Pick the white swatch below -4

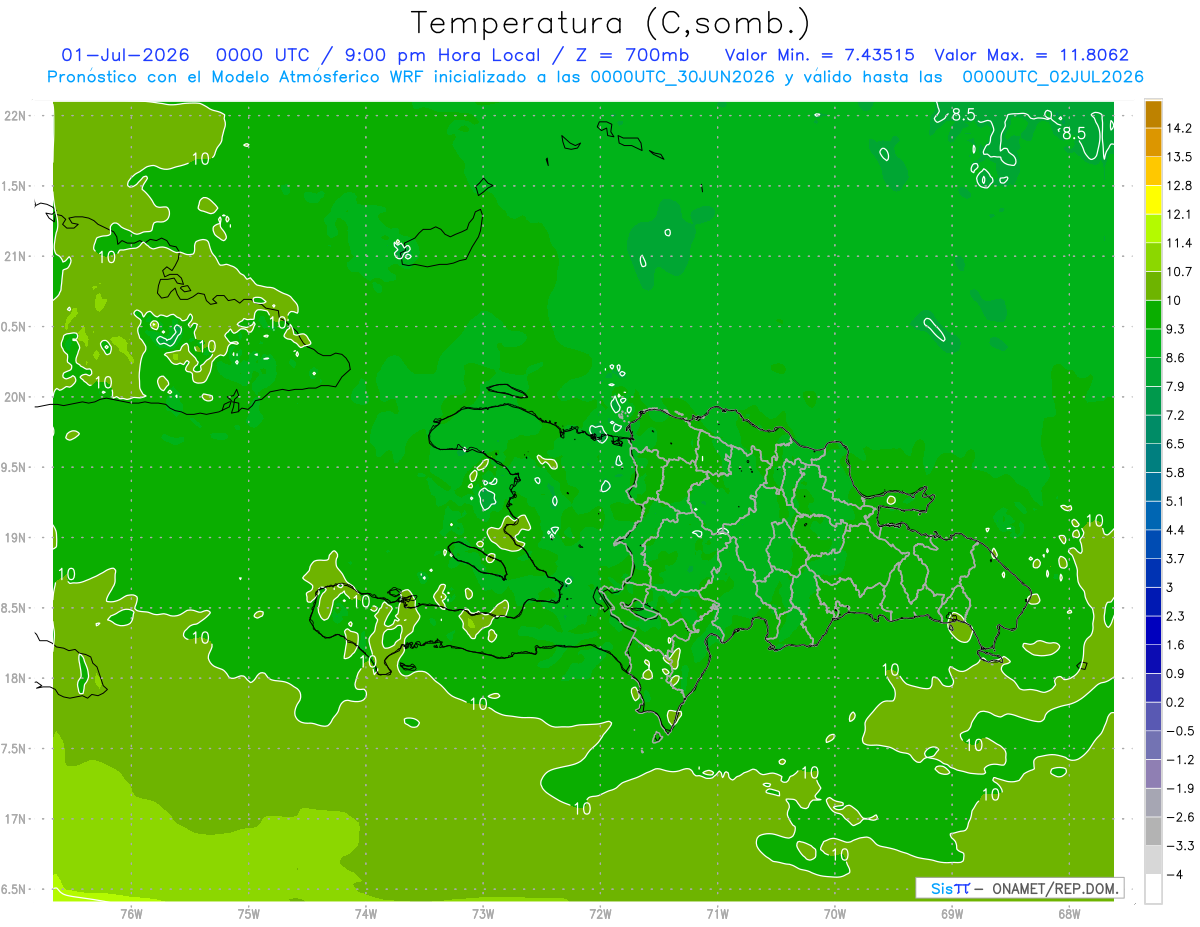(x=1153, y=889)
